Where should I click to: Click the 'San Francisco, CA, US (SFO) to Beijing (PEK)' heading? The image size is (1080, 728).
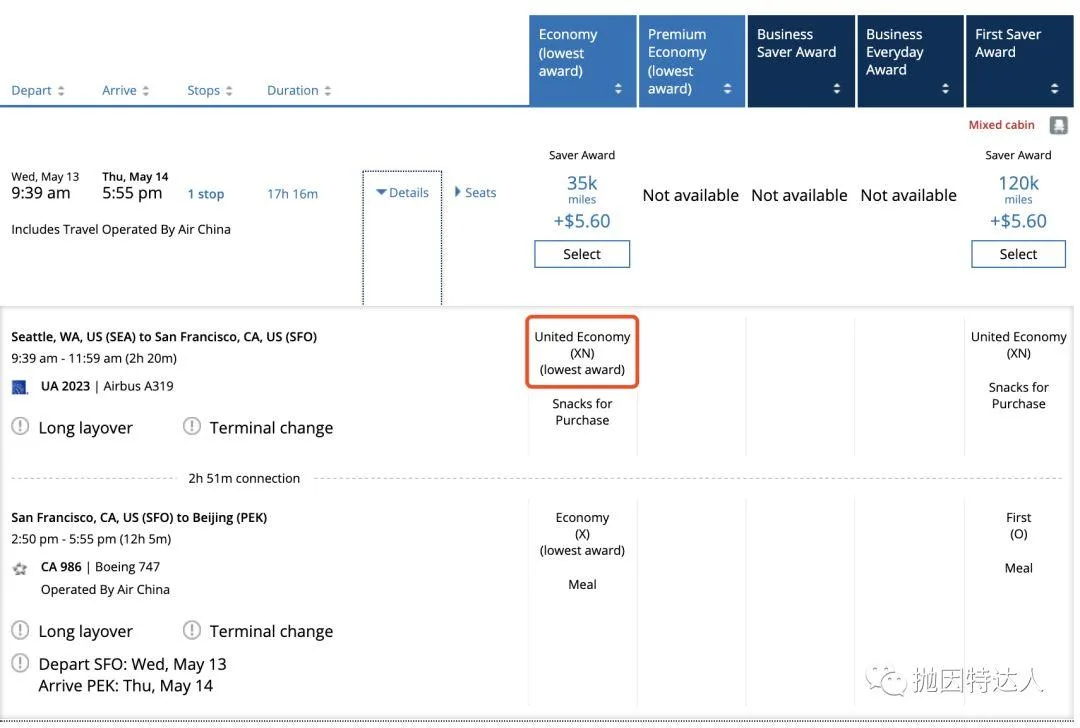139,517
